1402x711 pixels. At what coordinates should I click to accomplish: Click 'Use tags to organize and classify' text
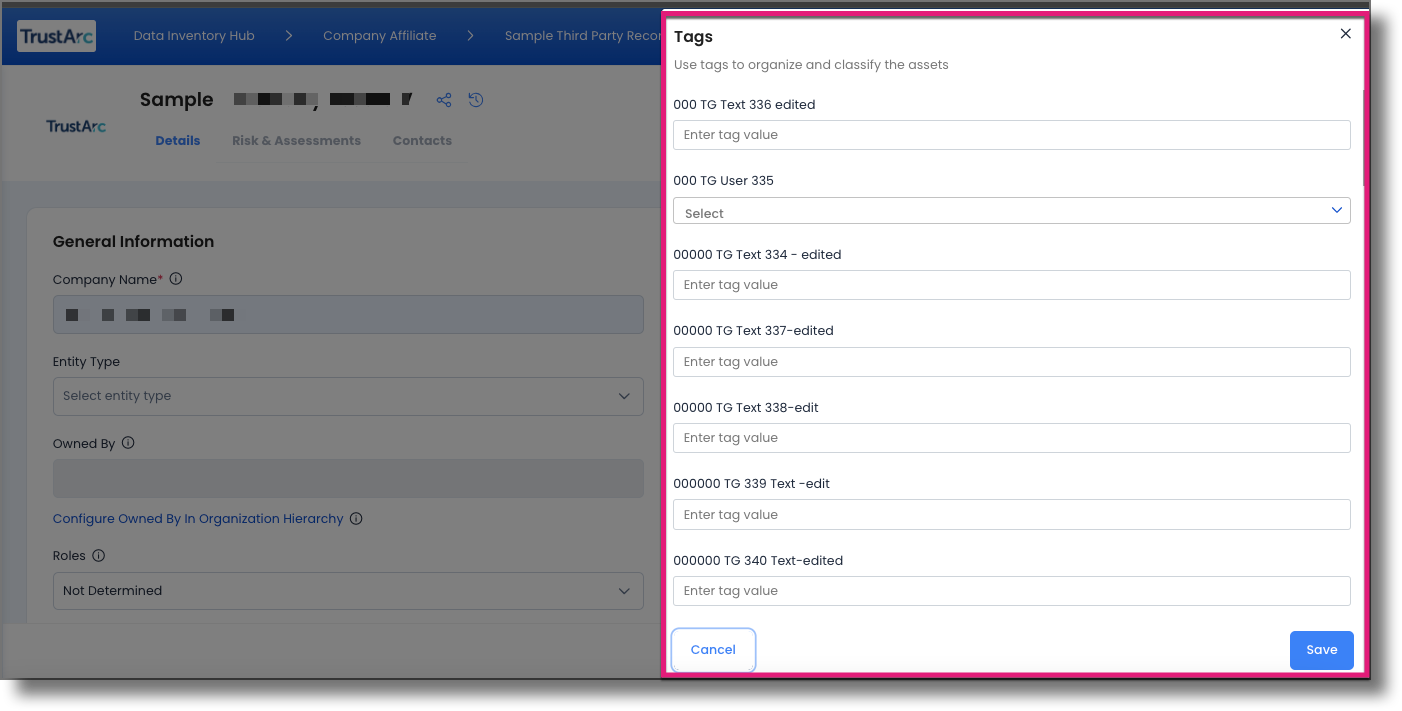[811, 65]
